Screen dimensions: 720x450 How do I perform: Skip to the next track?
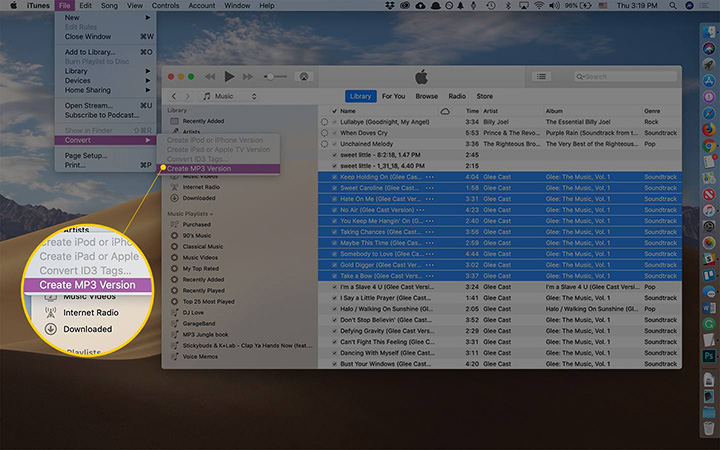click(248, 76)
